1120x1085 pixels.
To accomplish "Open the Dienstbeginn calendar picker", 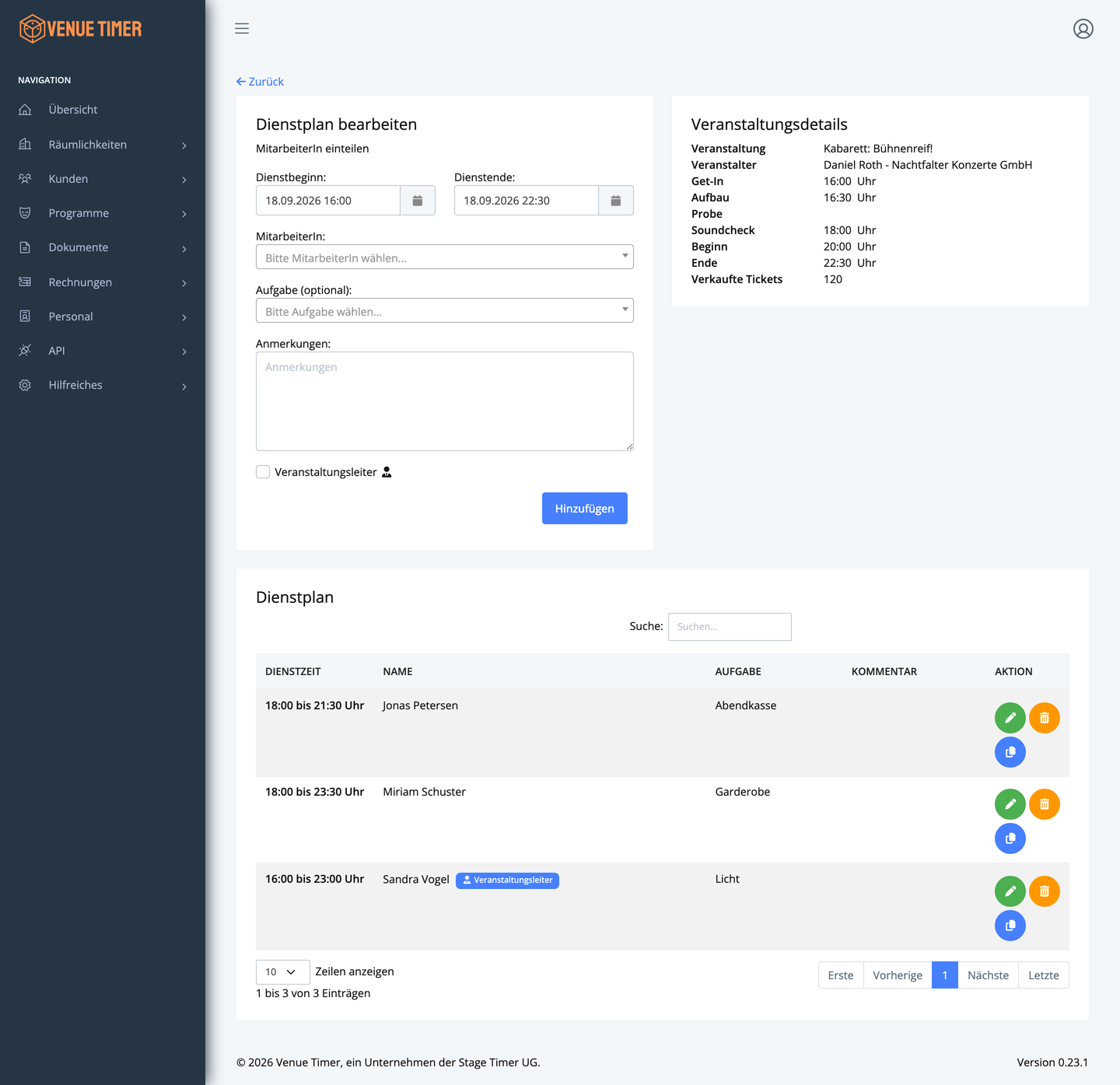I will click(418, 201).
